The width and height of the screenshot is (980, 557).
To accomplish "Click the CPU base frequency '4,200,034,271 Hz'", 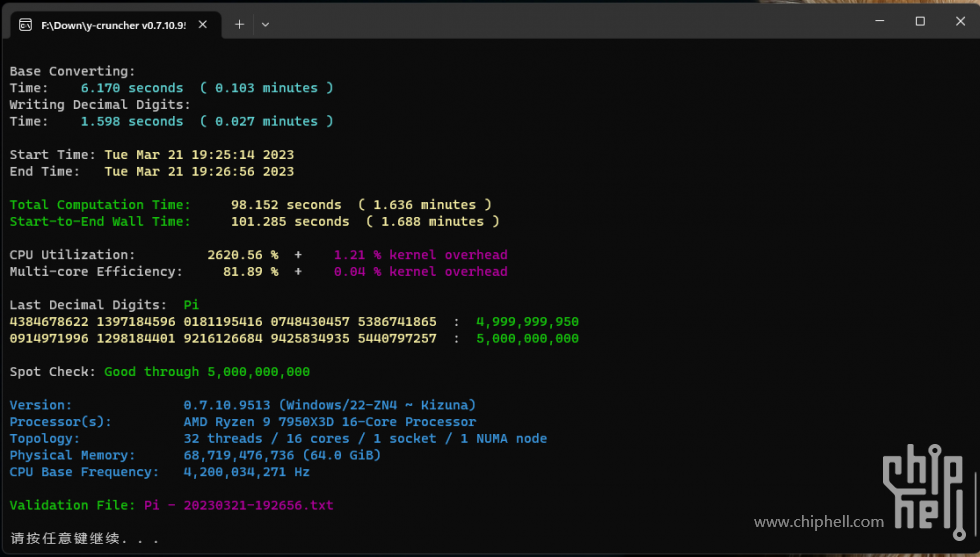I will (246, 472).
